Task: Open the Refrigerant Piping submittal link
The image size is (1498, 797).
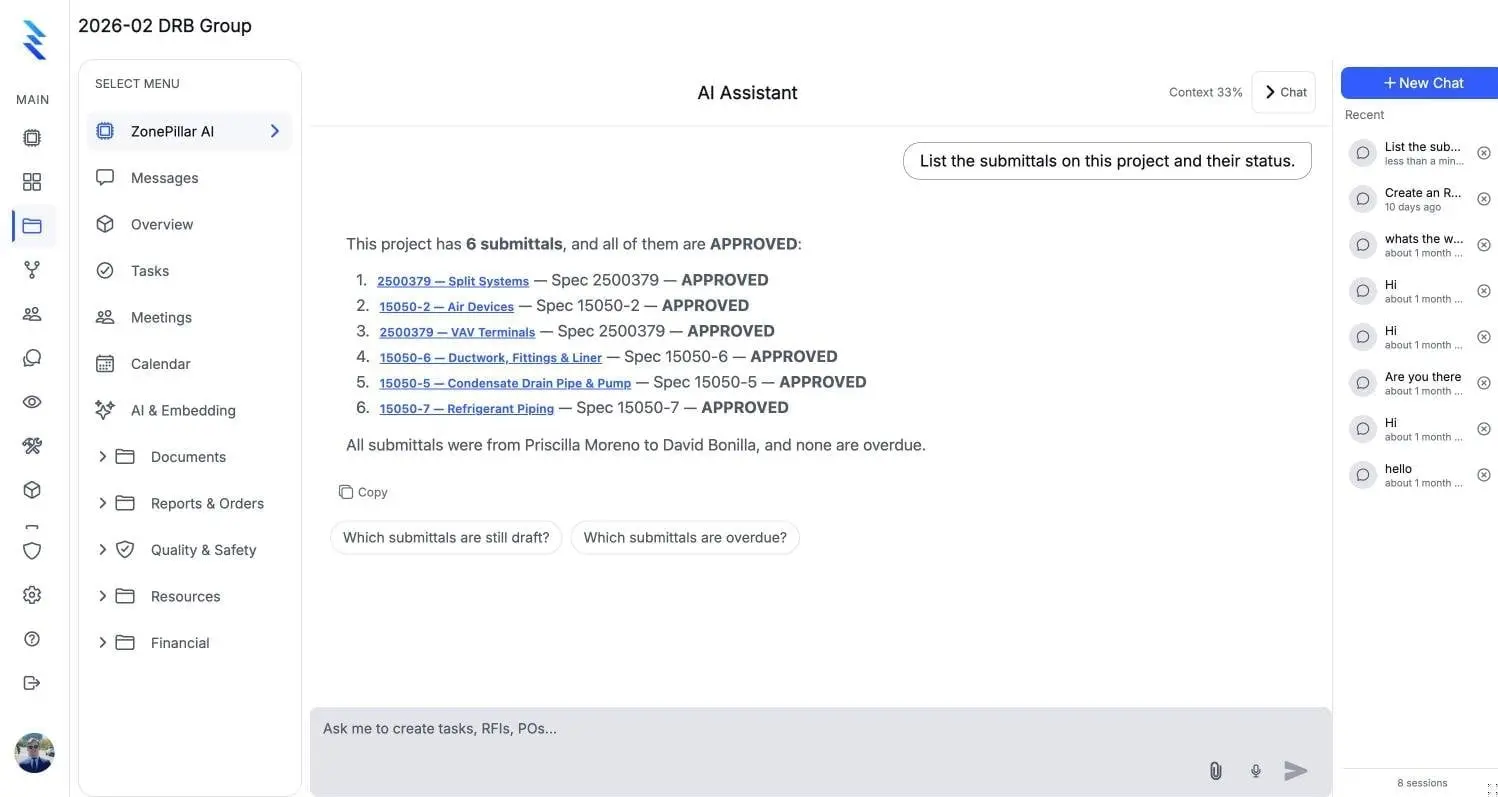Action: point(467,408)
